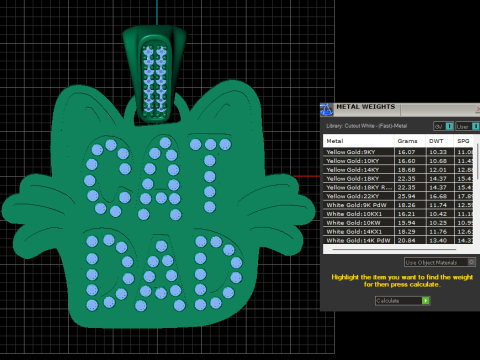This screenshot has height=360, width=480.
Task: Select the Yellow Gold:18KY row
Action: pyautogui.click(x=398, y=178)
